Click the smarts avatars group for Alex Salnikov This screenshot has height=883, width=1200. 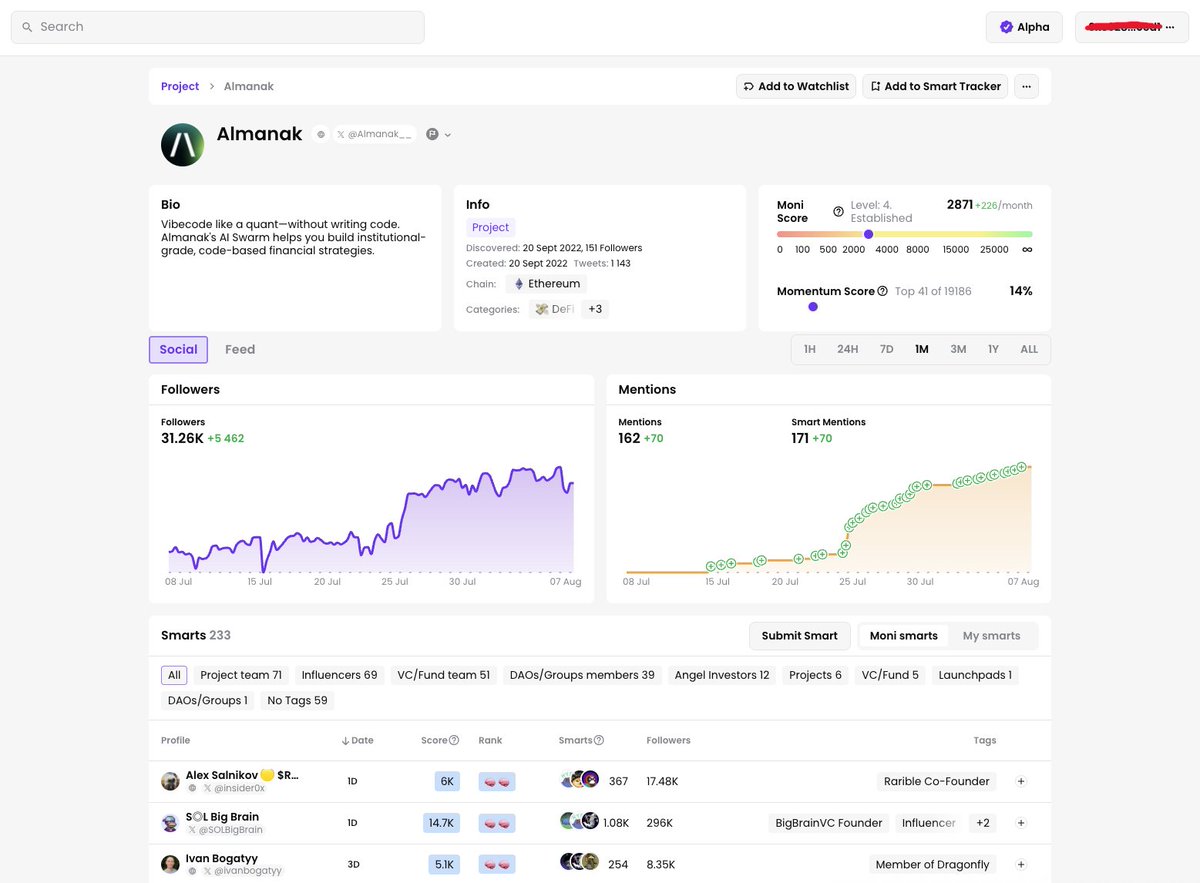pos(580,780)
